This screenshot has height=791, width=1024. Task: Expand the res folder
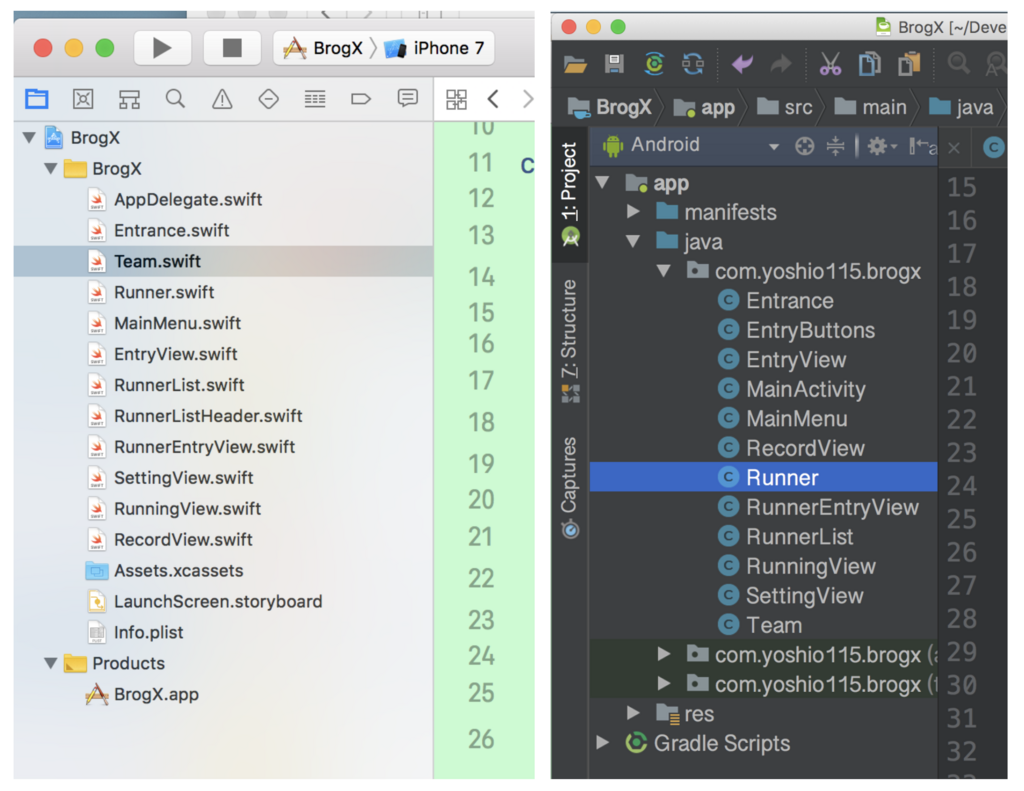click(x=633, y=713)
